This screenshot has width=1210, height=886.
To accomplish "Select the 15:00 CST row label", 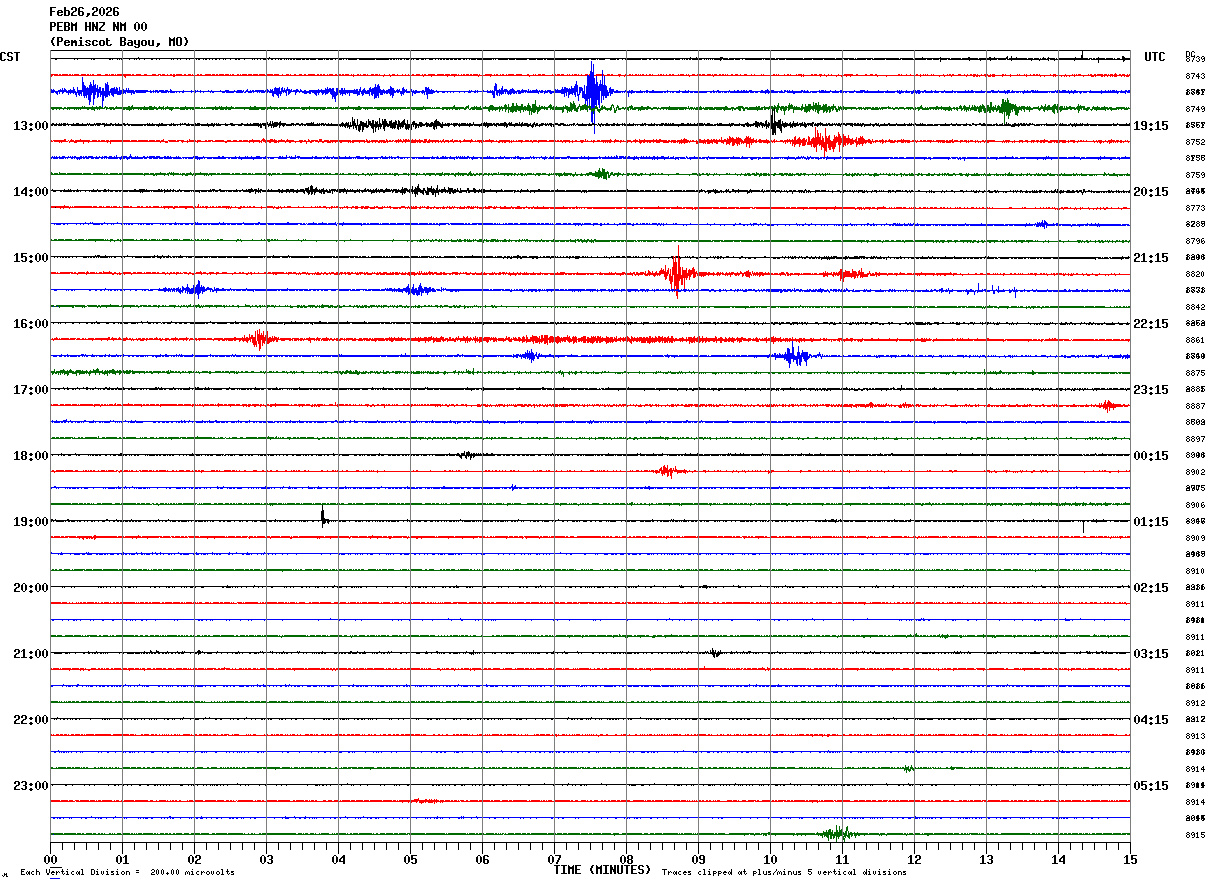I will click(x=30, y=258).
